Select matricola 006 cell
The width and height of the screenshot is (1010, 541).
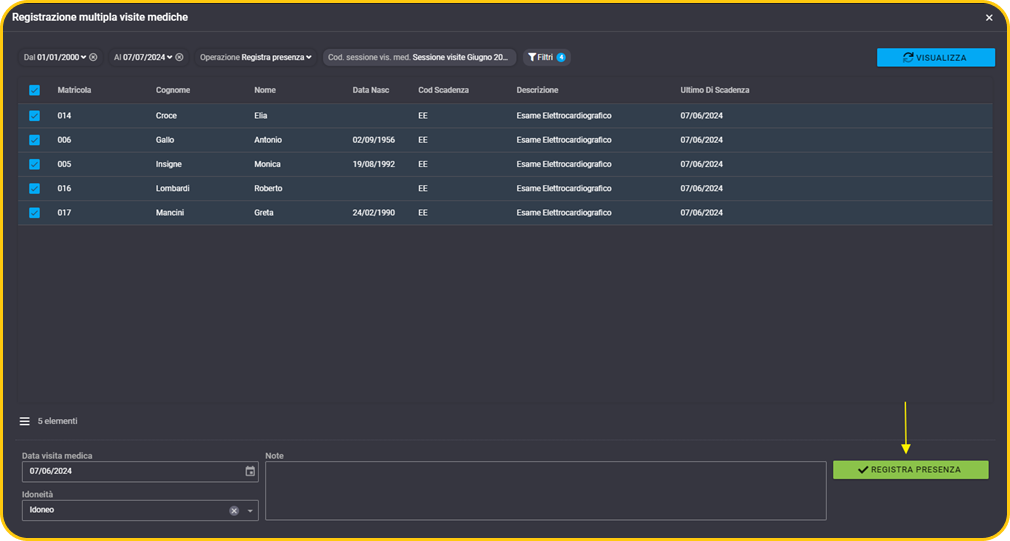[64, 140]
